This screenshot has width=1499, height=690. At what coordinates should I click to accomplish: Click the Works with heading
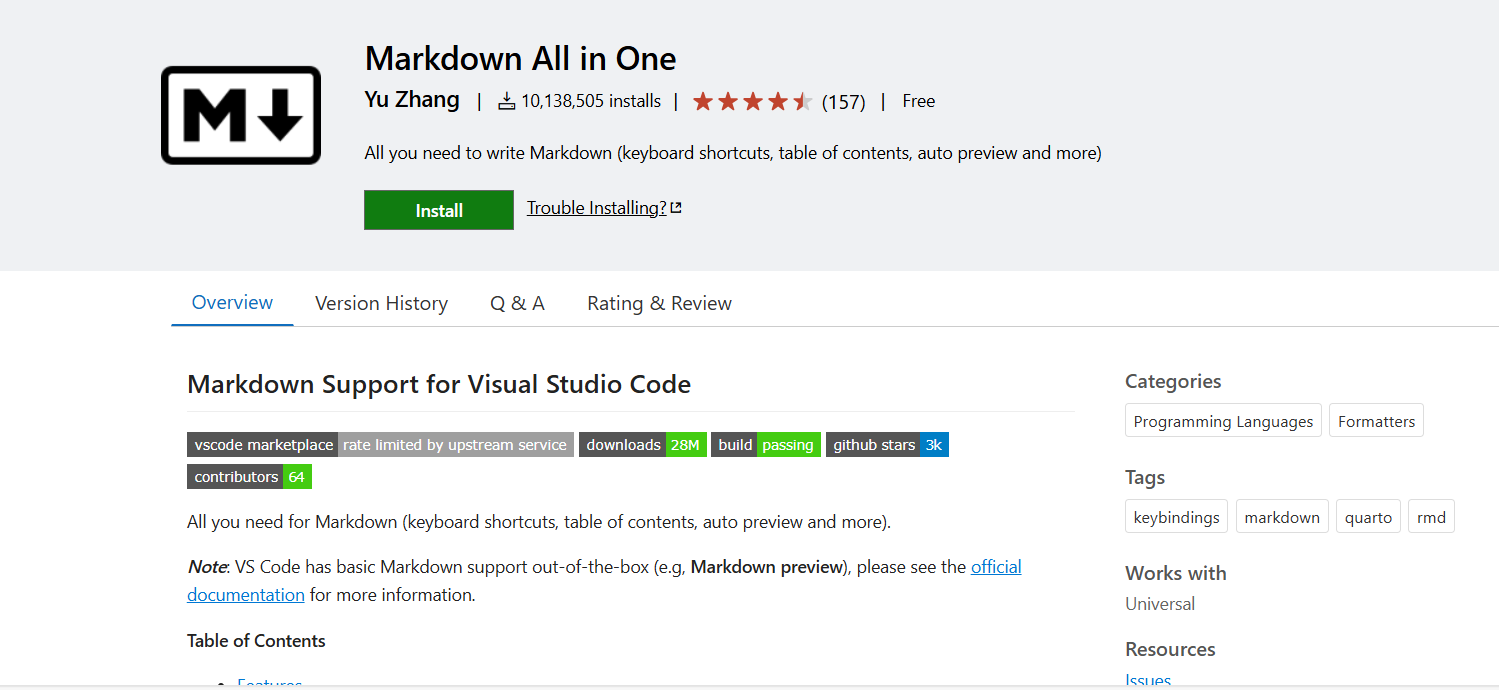(x=1175, y=573)
